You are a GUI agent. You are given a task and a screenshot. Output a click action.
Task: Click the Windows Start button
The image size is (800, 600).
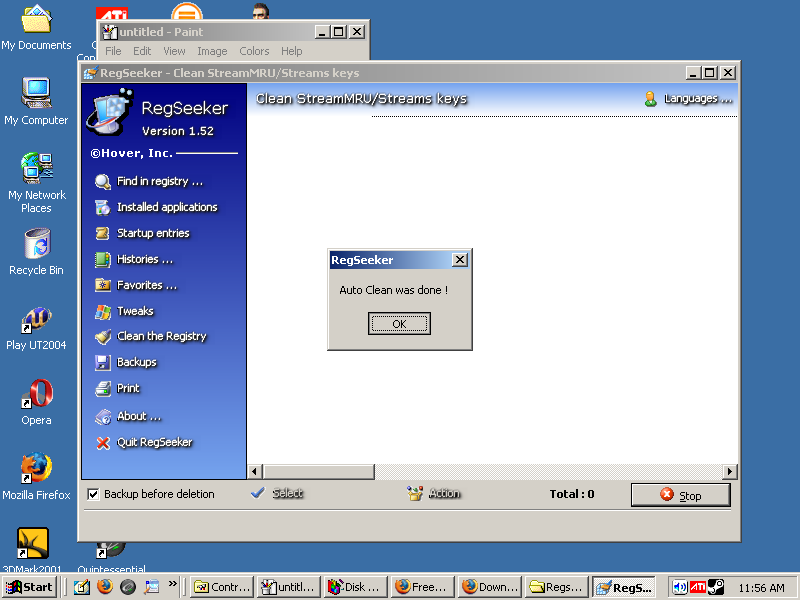click(x=30, y=587)
